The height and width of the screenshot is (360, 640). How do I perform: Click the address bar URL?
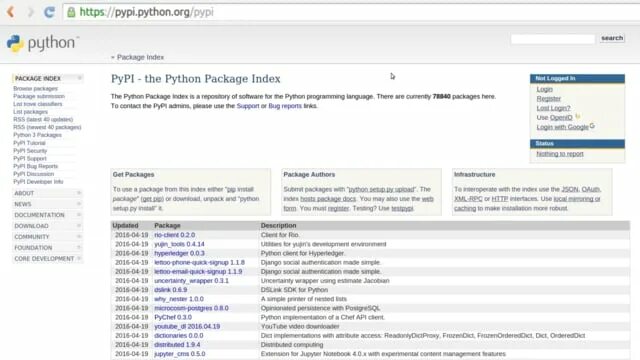(x=147, y=12)
